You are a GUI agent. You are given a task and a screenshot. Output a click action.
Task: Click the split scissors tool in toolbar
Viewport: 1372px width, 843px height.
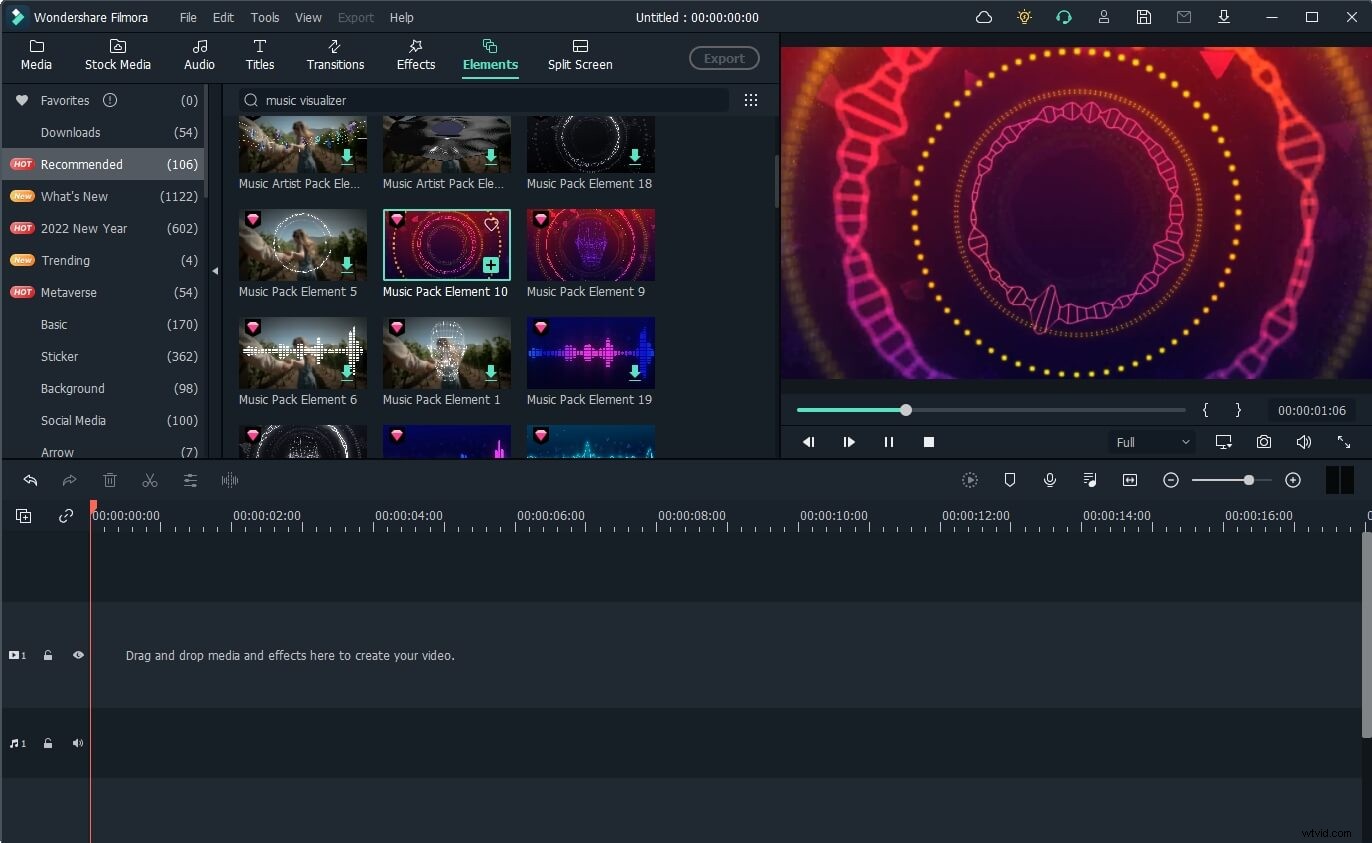[150, 480]
